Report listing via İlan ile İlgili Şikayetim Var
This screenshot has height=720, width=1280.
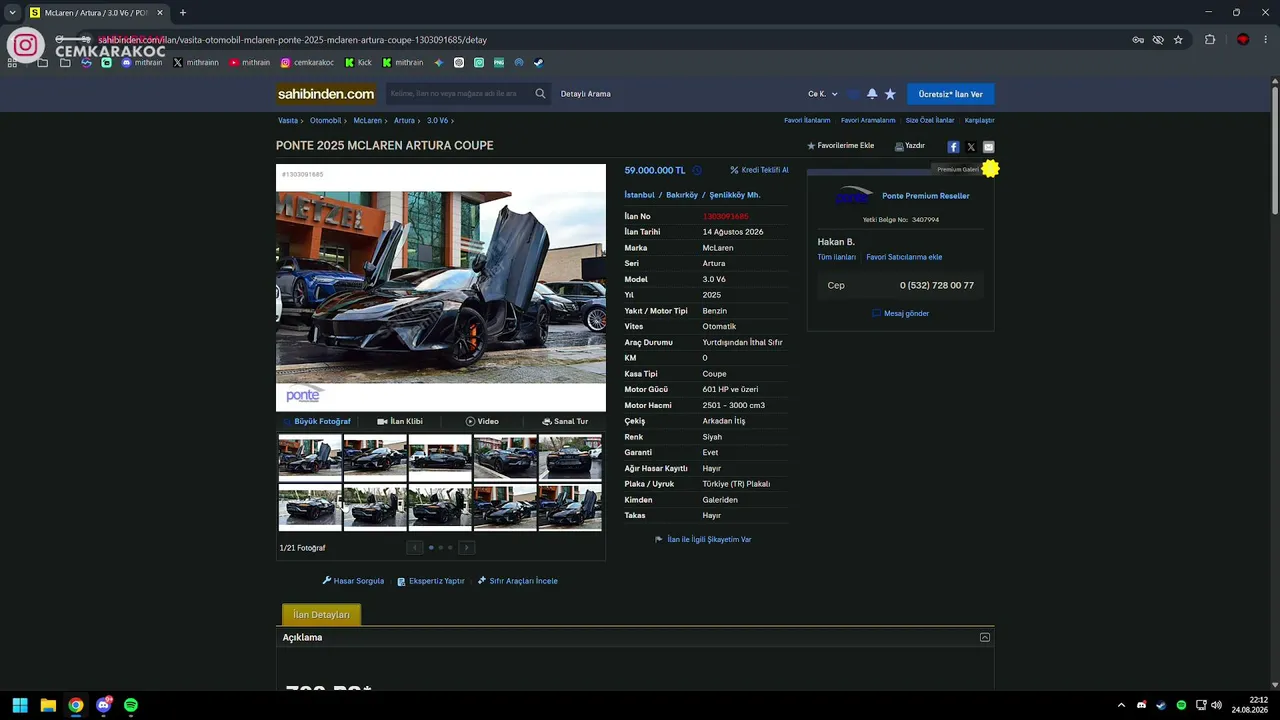[703, 539]
